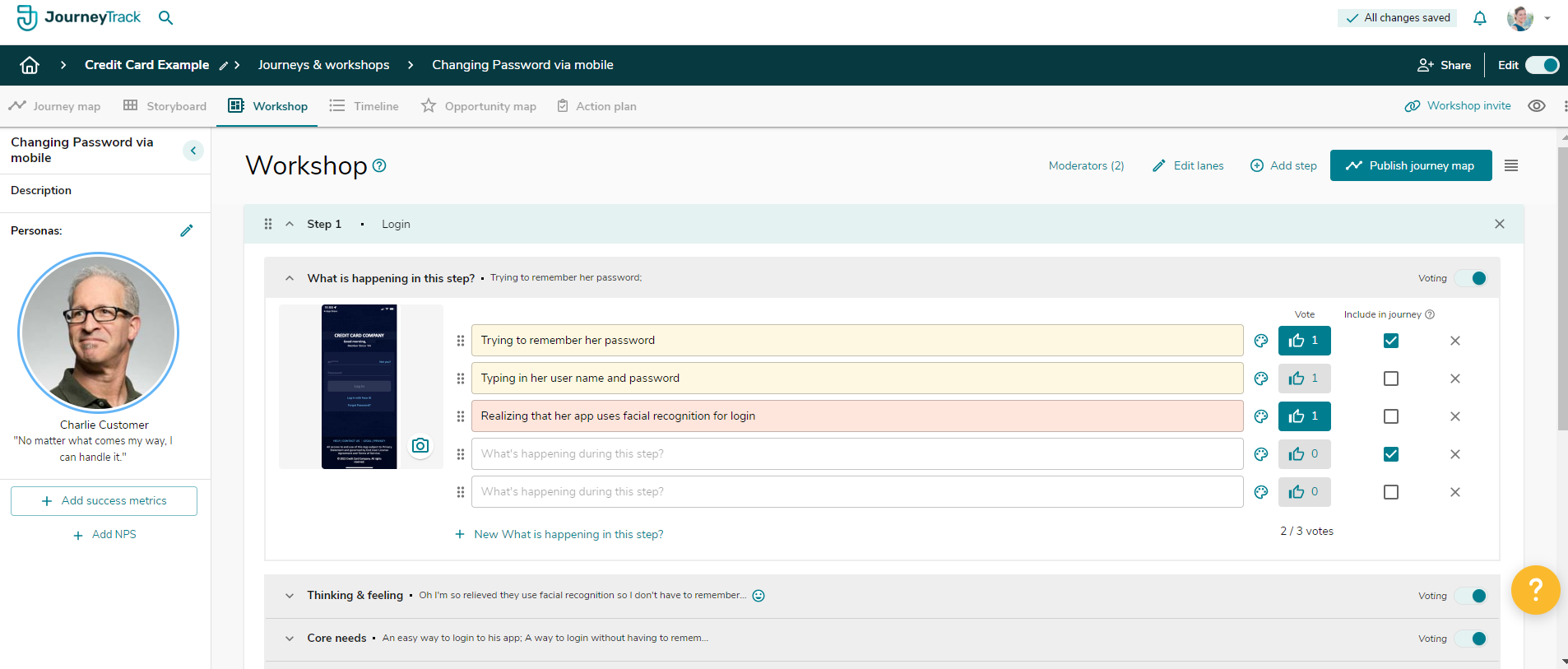Open color palette for 'Typing in her user name'
This screenshot has width=1568, height=669.
(x=1261, y=379)
